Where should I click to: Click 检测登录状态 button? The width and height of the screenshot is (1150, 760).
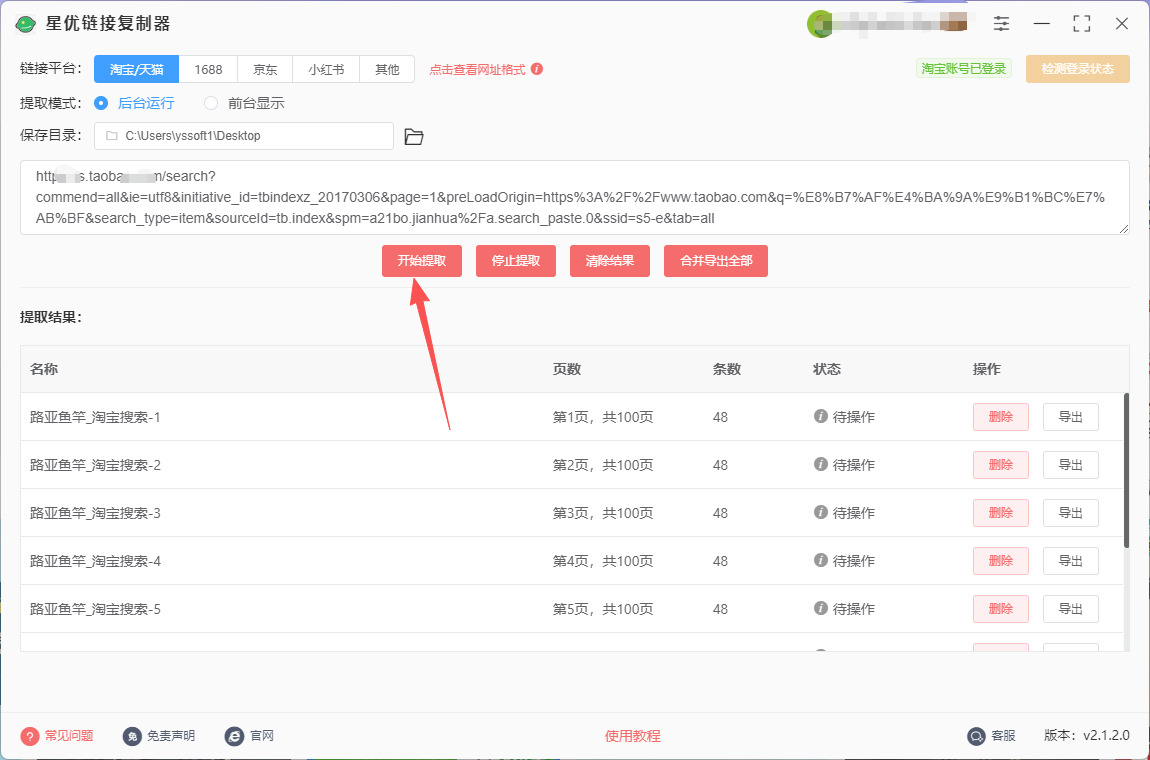click(x=1077, y=69)
